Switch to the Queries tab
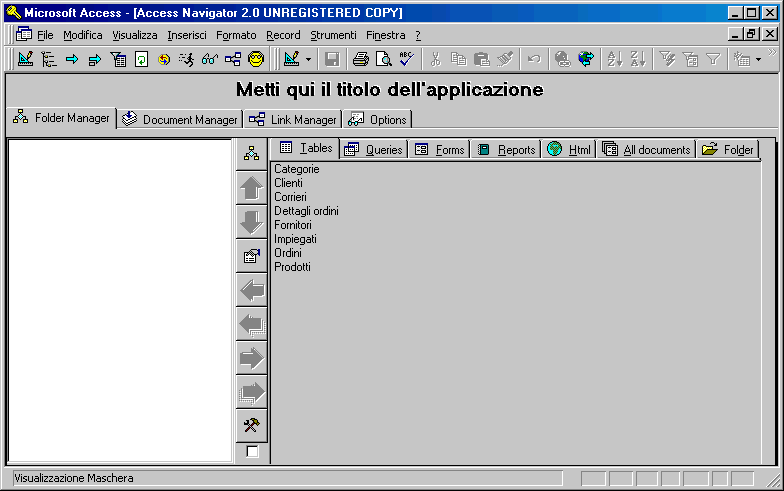 coord(374,150)
